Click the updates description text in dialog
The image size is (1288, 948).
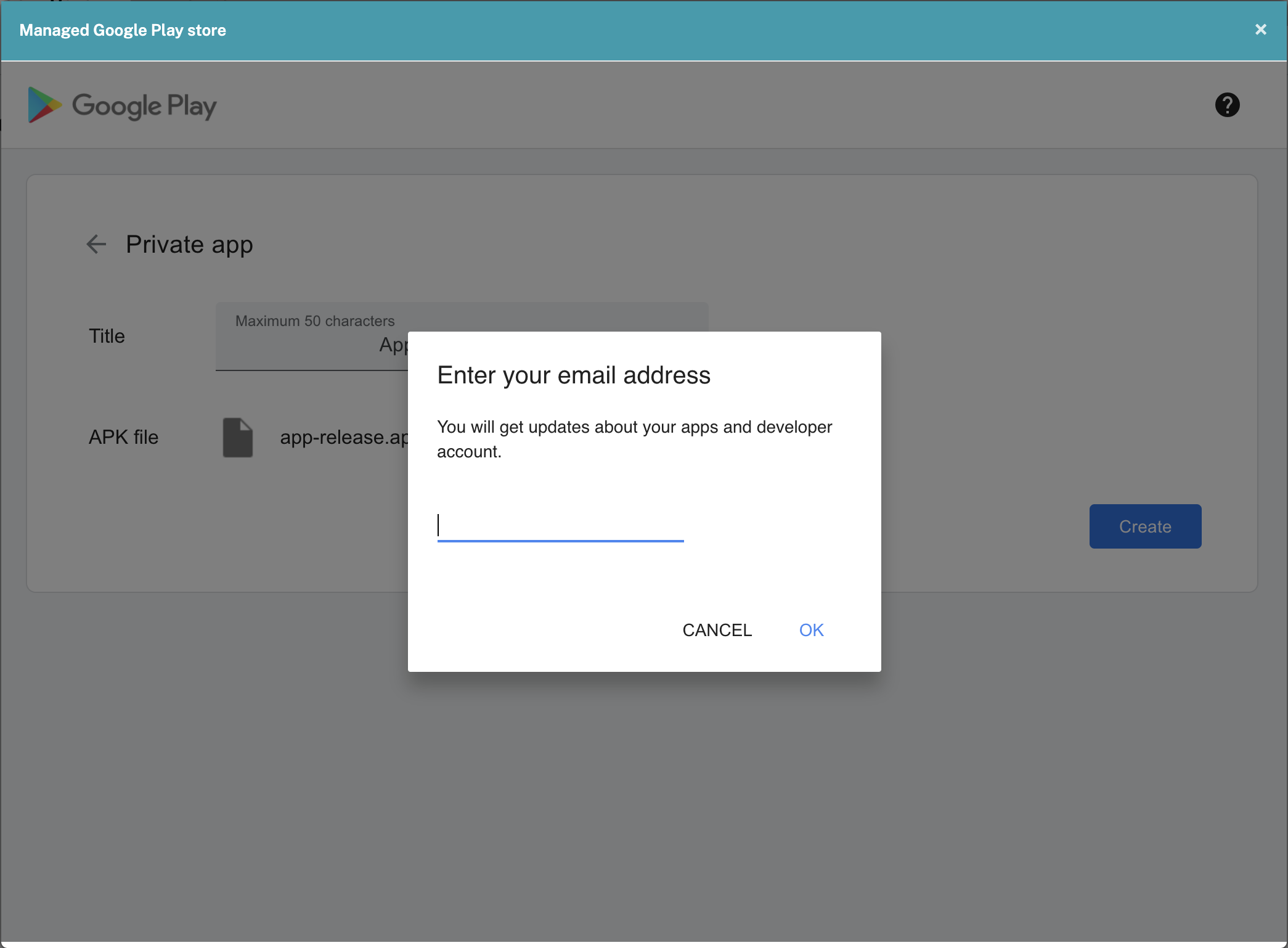click(634, 439)
